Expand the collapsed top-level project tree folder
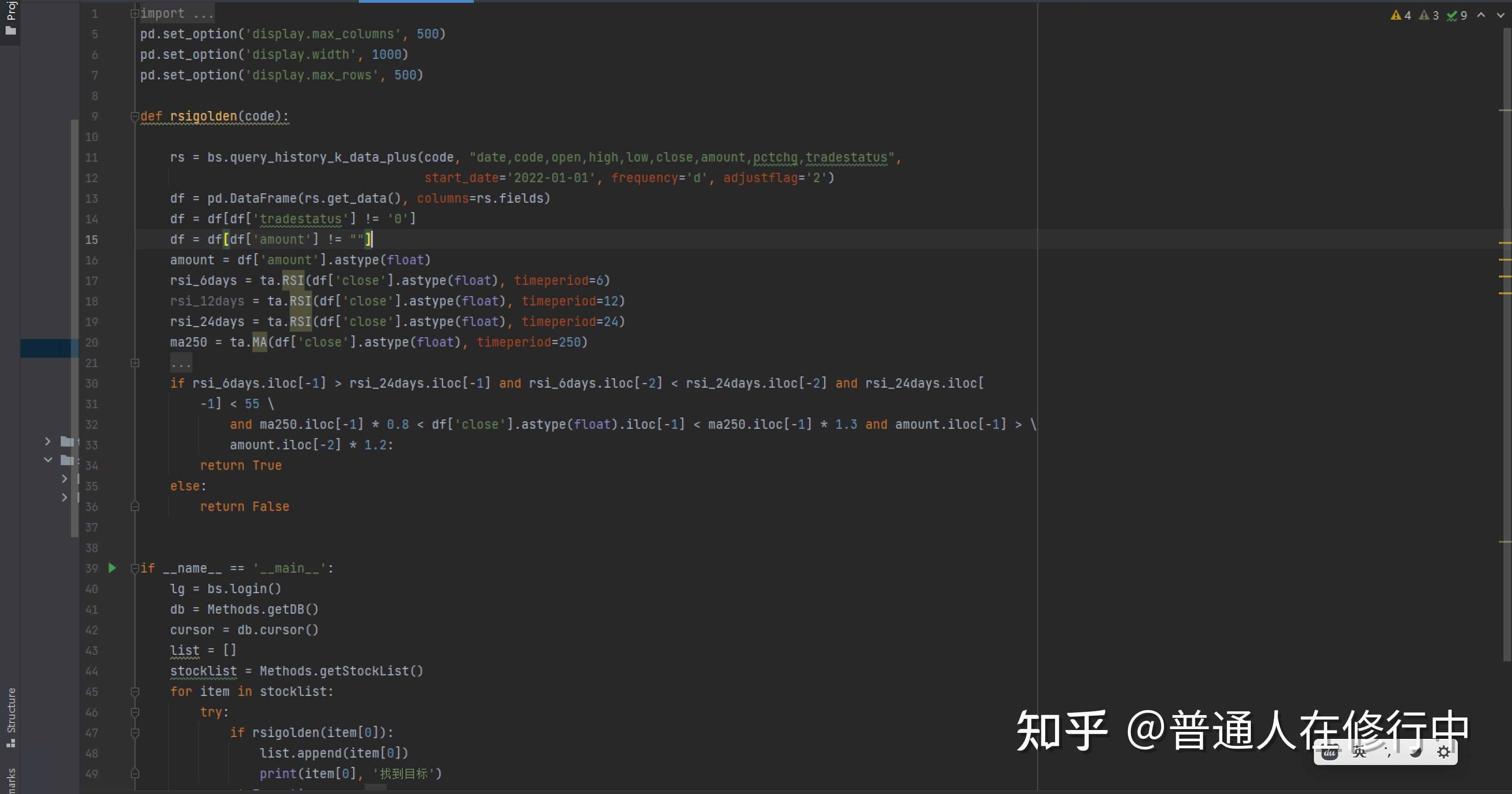The width and height of the screenshot is (1512, 794). coord(48,441)
